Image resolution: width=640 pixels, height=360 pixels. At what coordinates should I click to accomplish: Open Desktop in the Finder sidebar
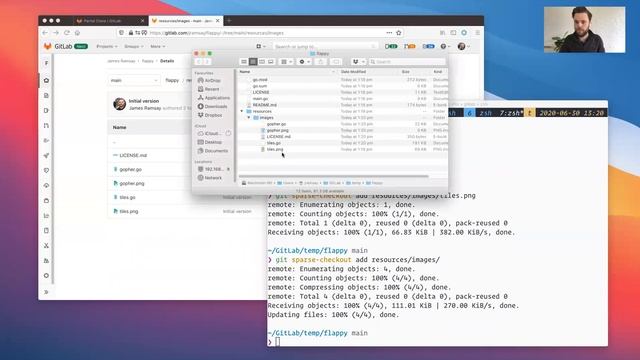coord(210,142)
